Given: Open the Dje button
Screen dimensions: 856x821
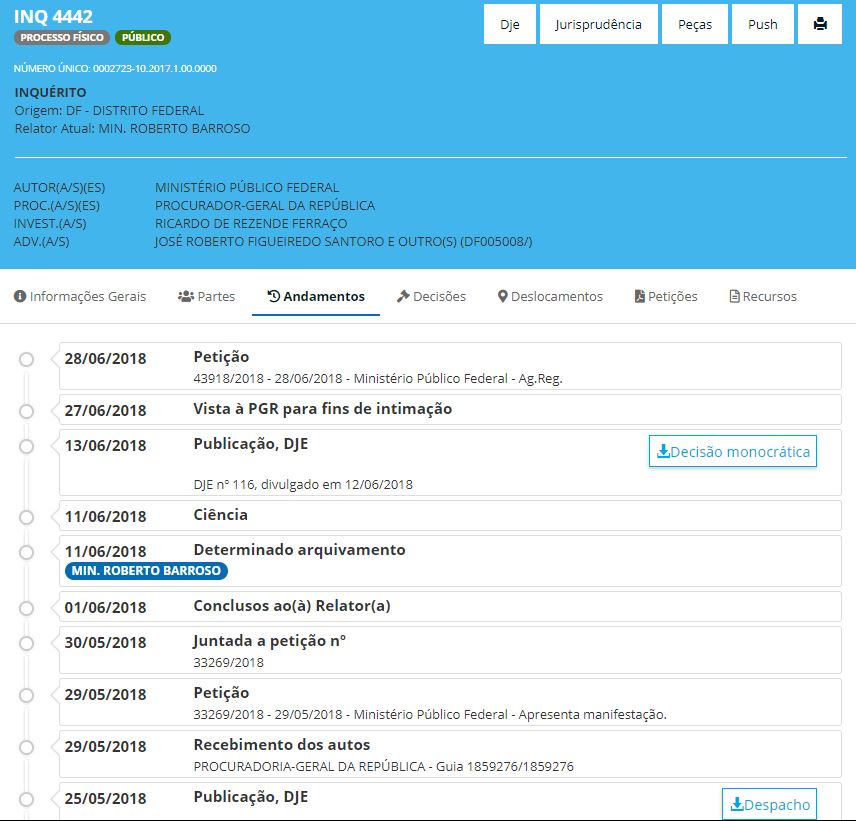Looking at the screenshot, I should [509, 24].
